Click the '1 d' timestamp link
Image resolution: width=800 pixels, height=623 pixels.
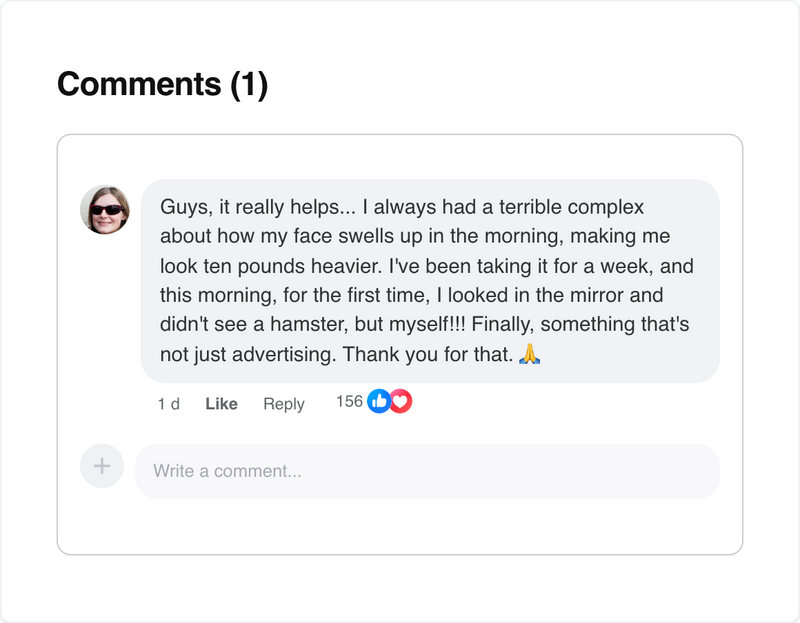click(168, 404)
